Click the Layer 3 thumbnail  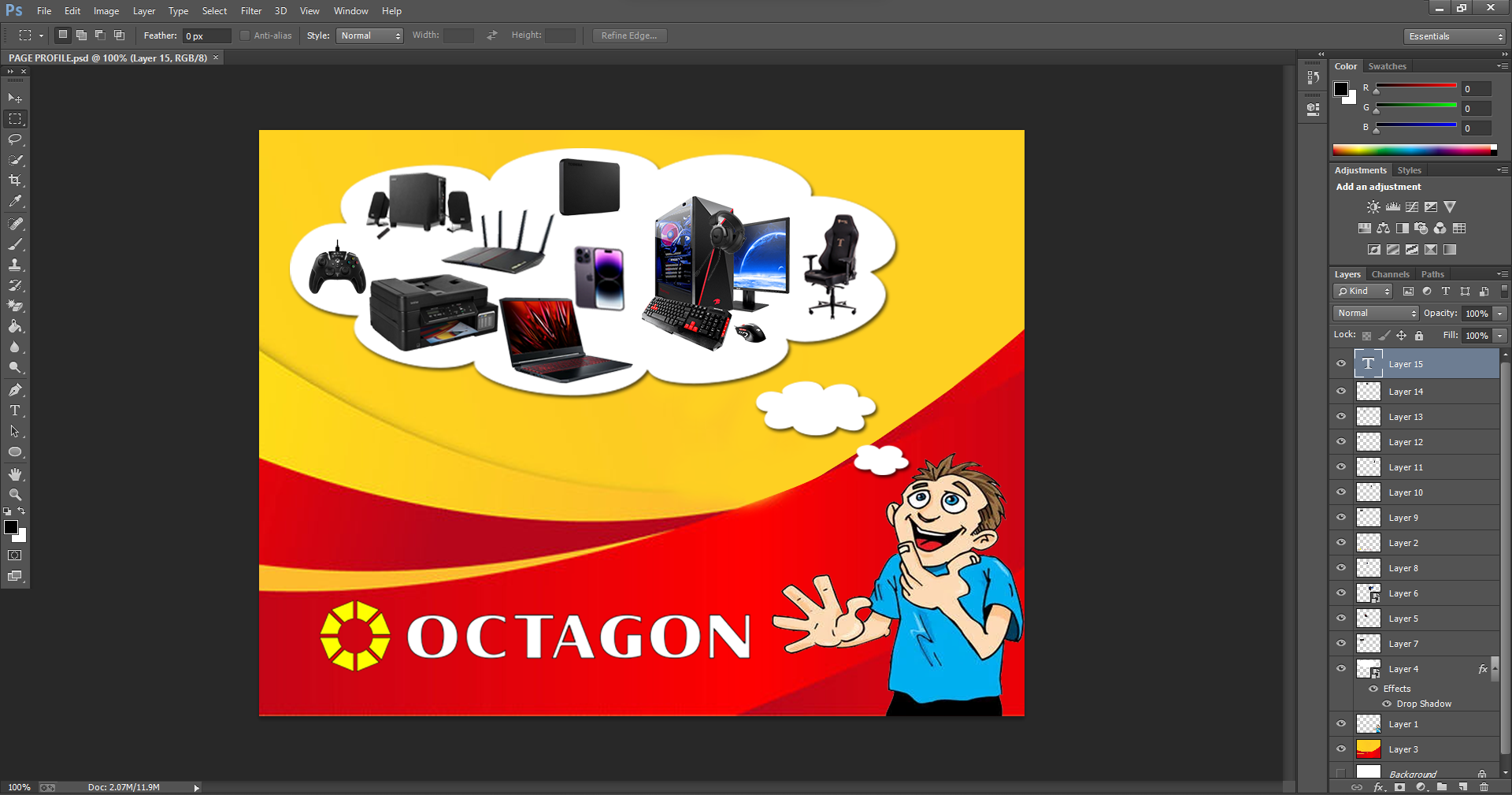pos(1368,749)
